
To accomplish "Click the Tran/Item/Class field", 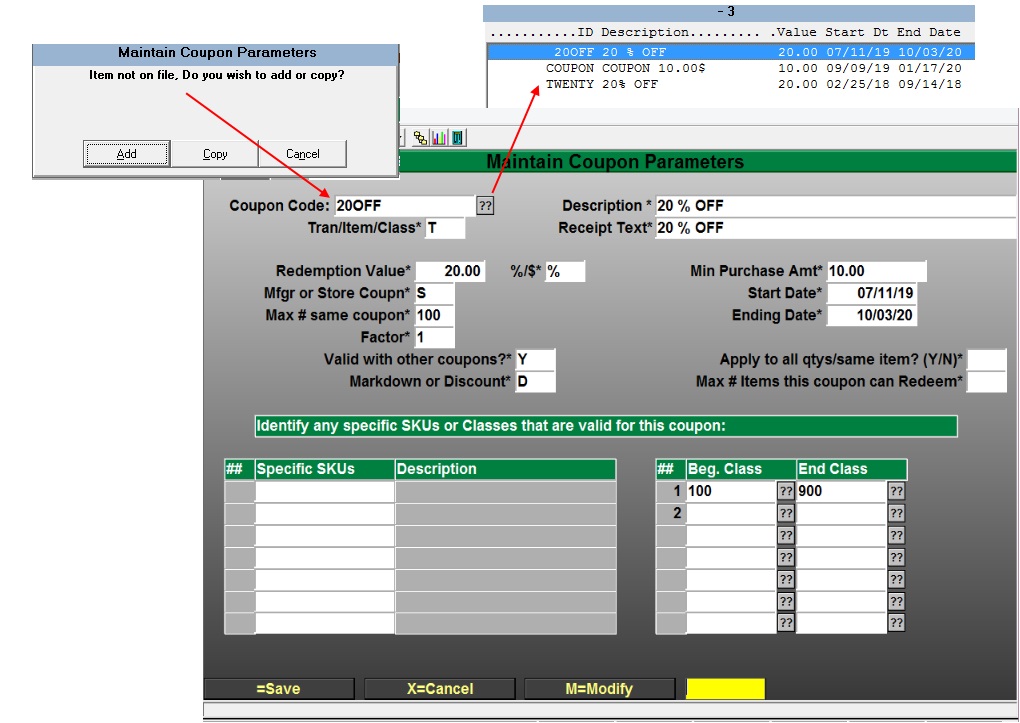I will tap(445, 228).
